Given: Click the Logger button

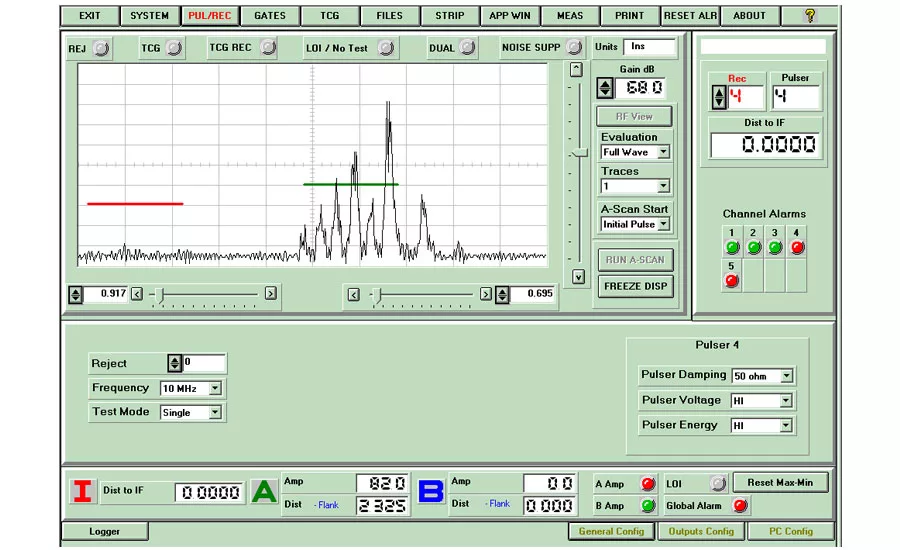Looking at the screenshot, I should 104,532.
